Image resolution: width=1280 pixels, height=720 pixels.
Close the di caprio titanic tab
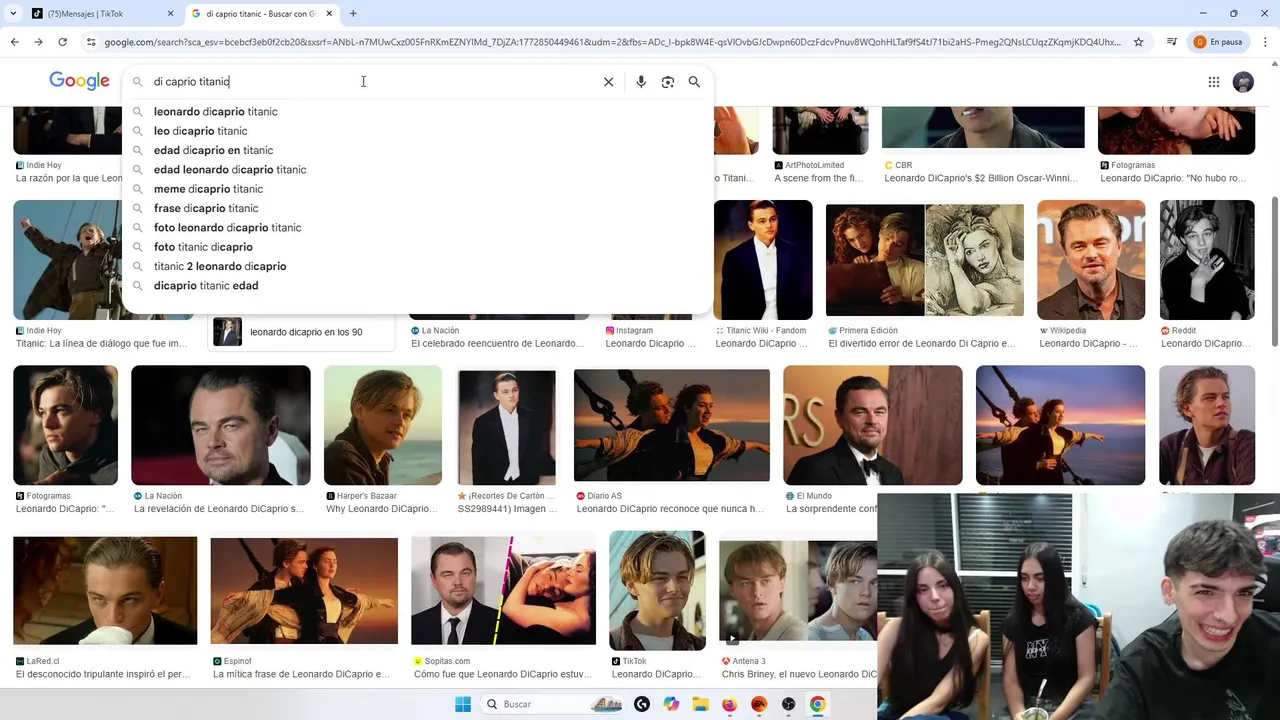click(329, 14)
